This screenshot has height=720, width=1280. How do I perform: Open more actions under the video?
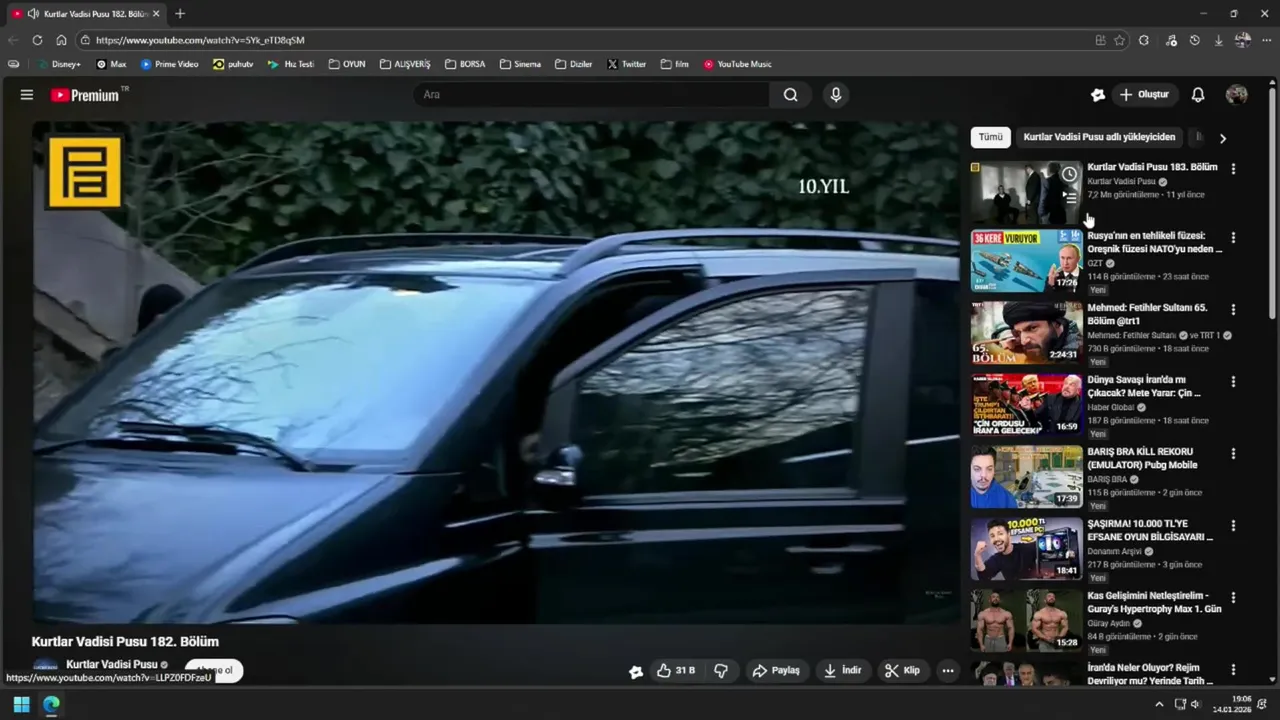click(948, 671)
